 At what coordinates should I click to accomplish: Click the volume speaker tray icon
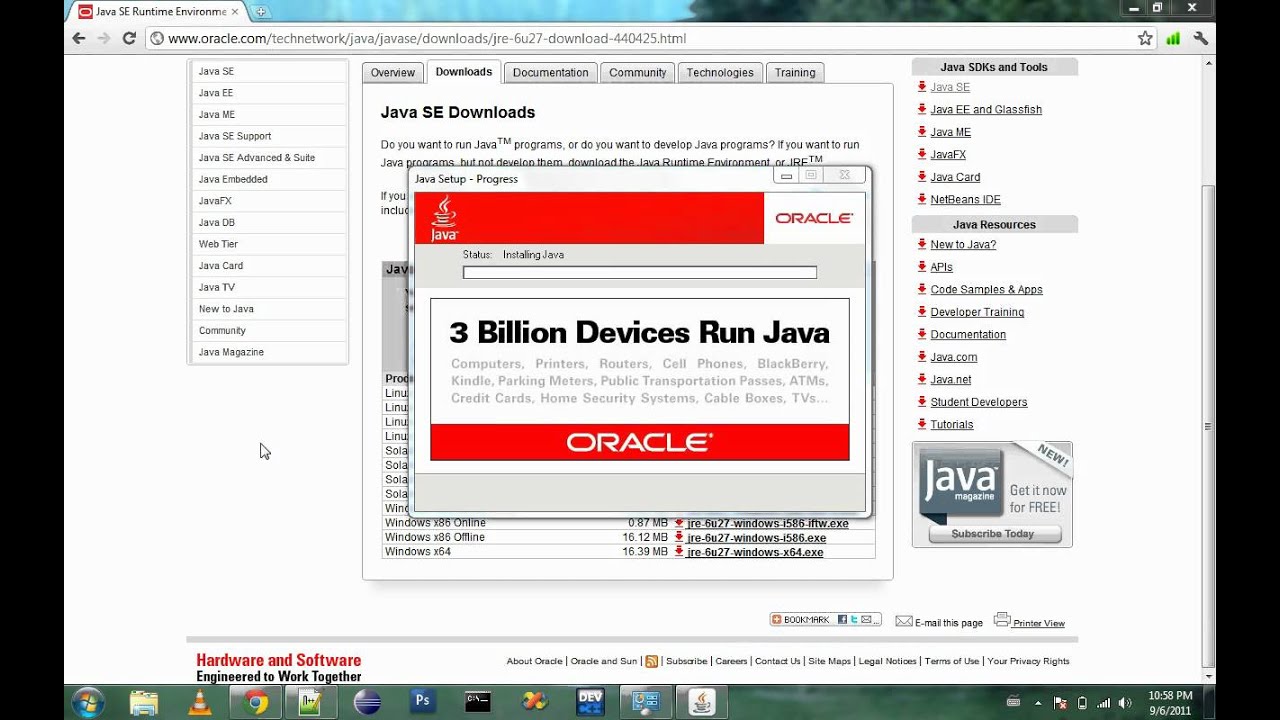1127,702
